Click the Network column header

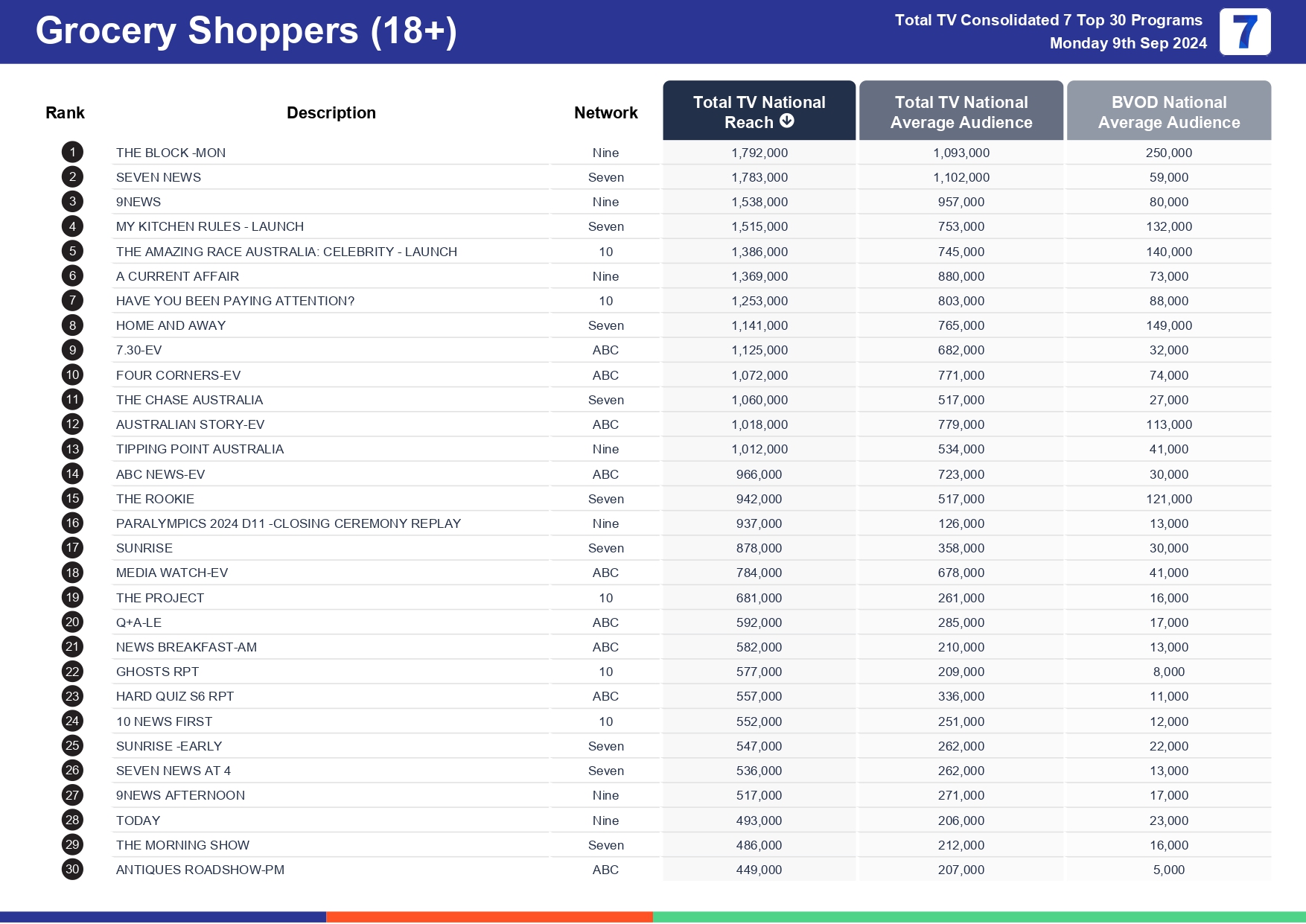[605, 112]
